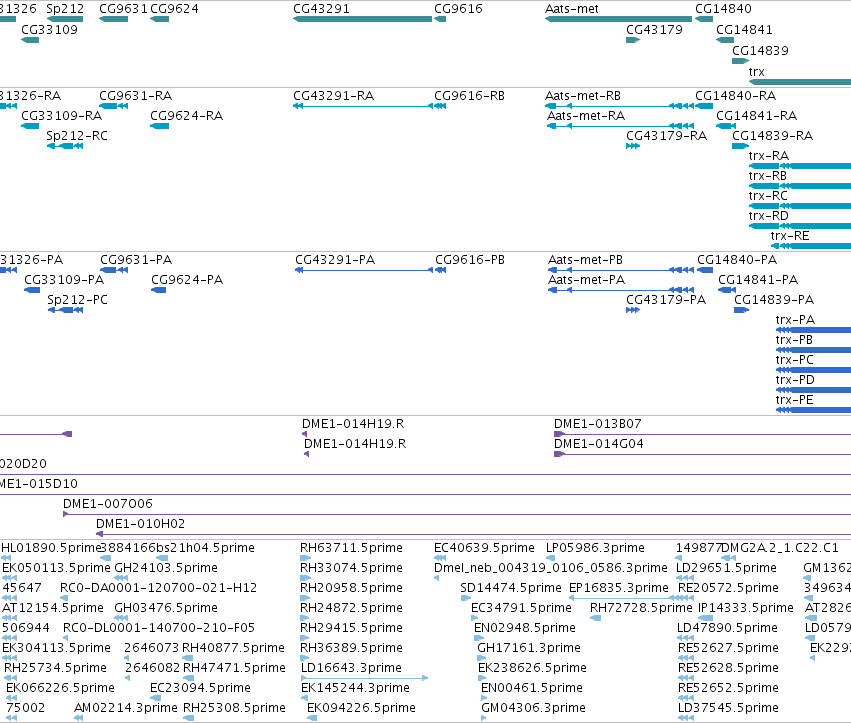The width and height of the screenshot is (851, 723).
Task: Select the CG9616-RB transcript label
Action: [469, 96]
